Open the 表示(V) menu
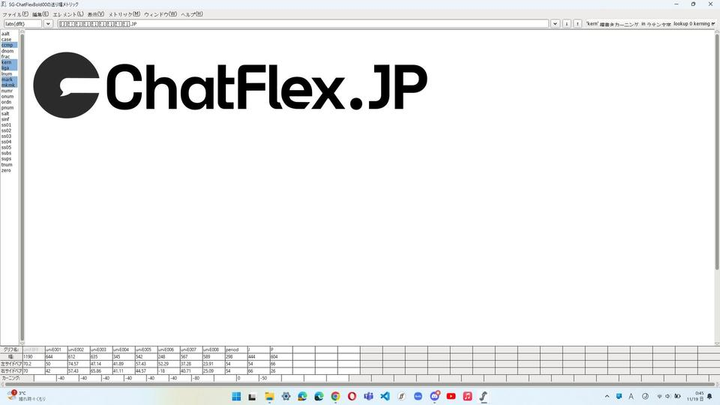 pyautogui.click(x=96, y=14)
